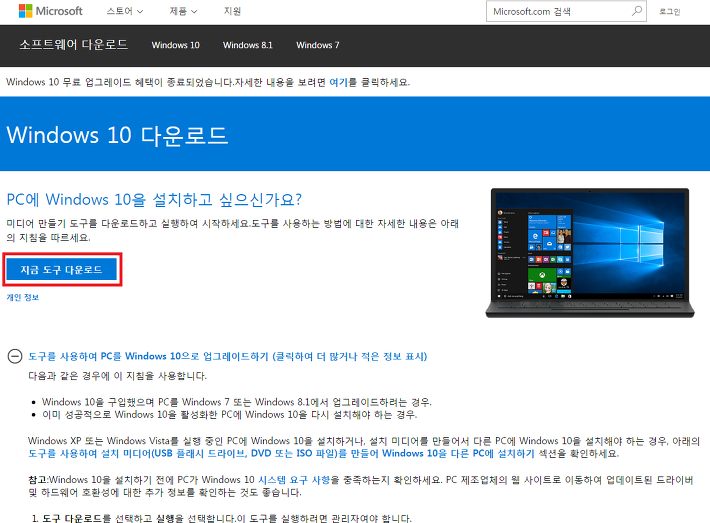
Task: Click the PC에 Windows 10을 설치하고 싶으신가요? heading
Action: pyautogui.click(x=154, y=199)
